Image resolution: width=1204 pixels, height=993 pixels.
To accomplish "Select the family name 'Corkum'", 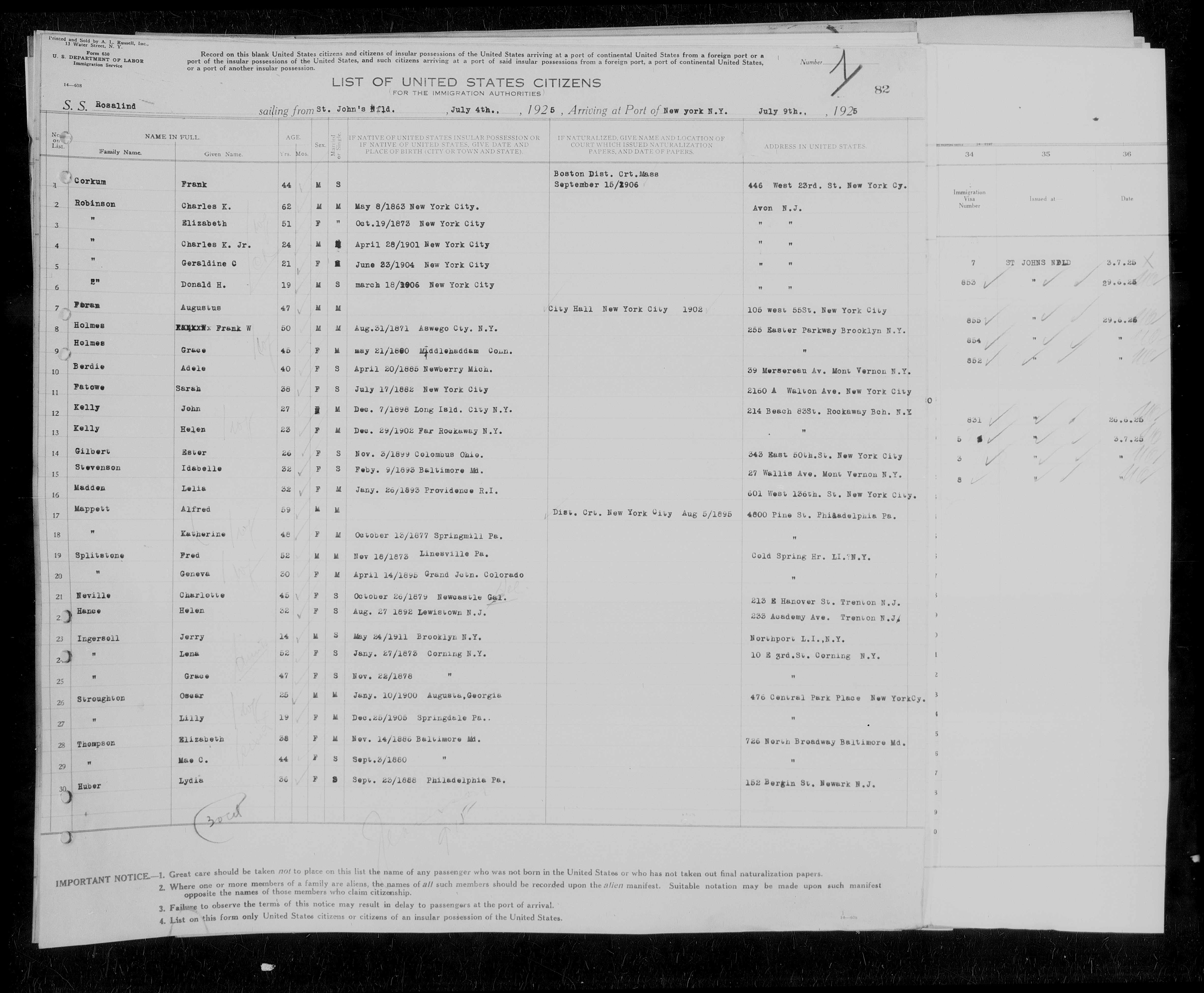I will click(90, 181).
